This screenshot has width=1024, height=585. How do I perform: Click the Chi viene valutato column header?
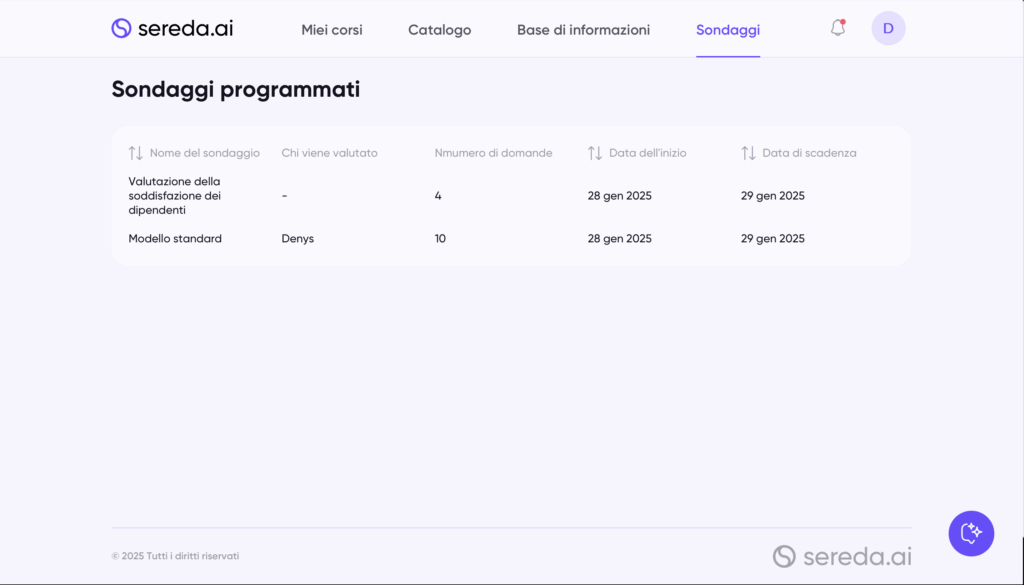point(329,153)
